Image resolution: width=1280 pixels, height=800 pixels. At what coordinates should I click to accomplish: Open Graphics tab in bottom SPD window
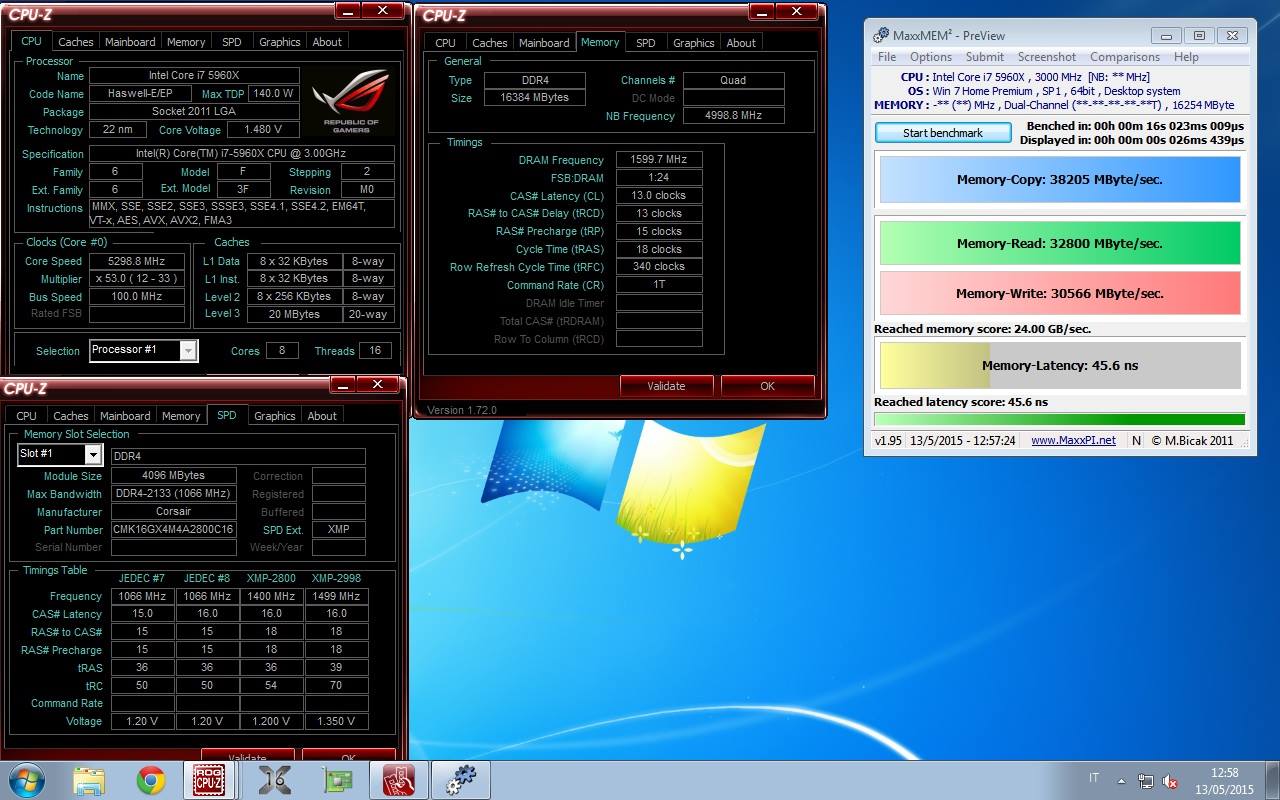[x=274, y=416]
